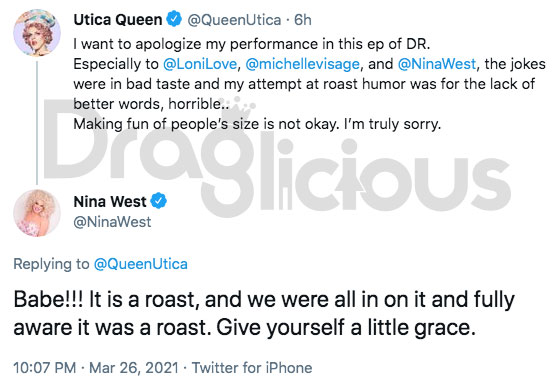Screen dimensions: 555x392
Task: Click Nina West's profile avatar
Action: tap(37, 213)
